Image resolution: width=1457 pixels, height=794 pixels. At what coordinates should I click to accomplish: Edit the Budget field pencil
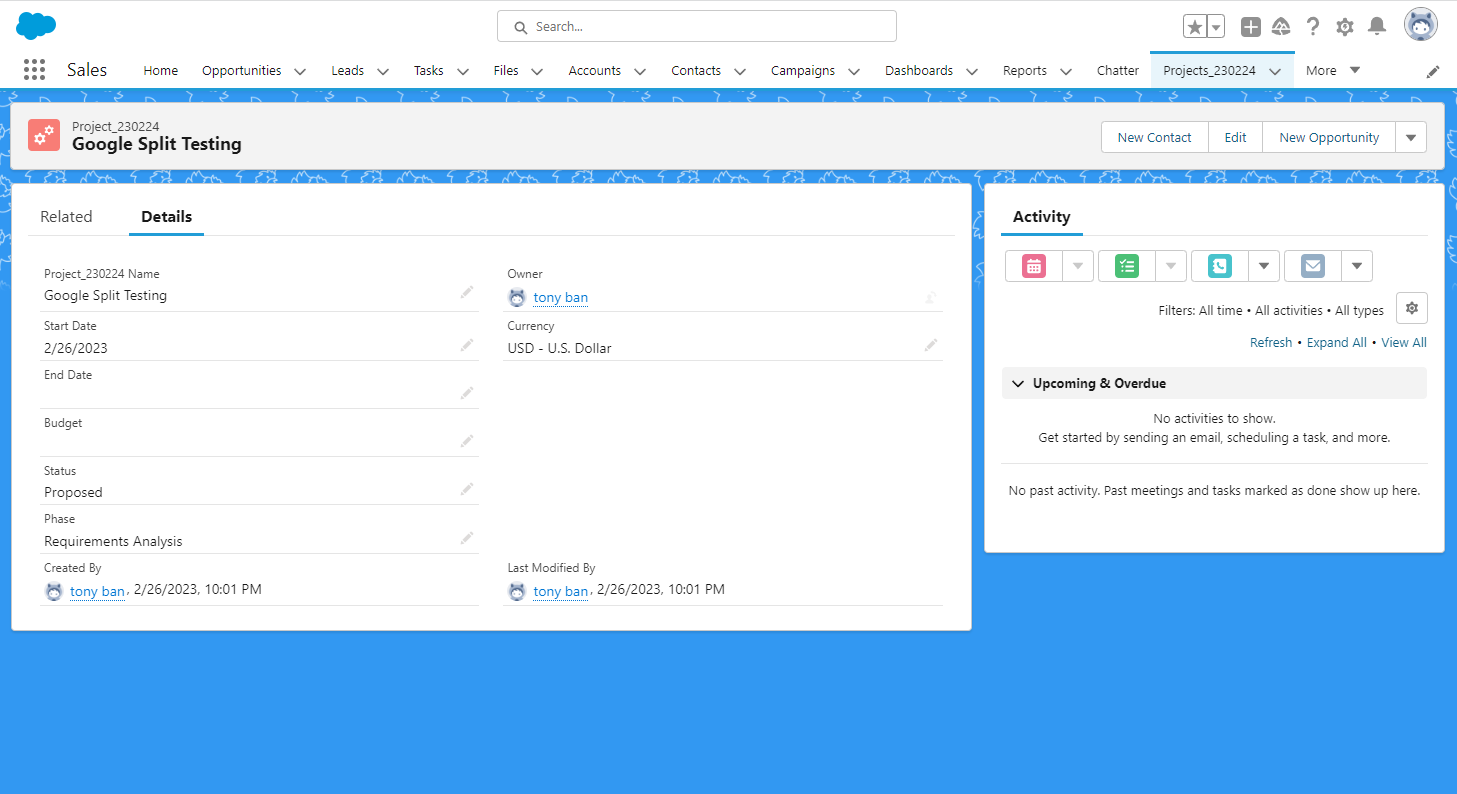coord(467,441)
